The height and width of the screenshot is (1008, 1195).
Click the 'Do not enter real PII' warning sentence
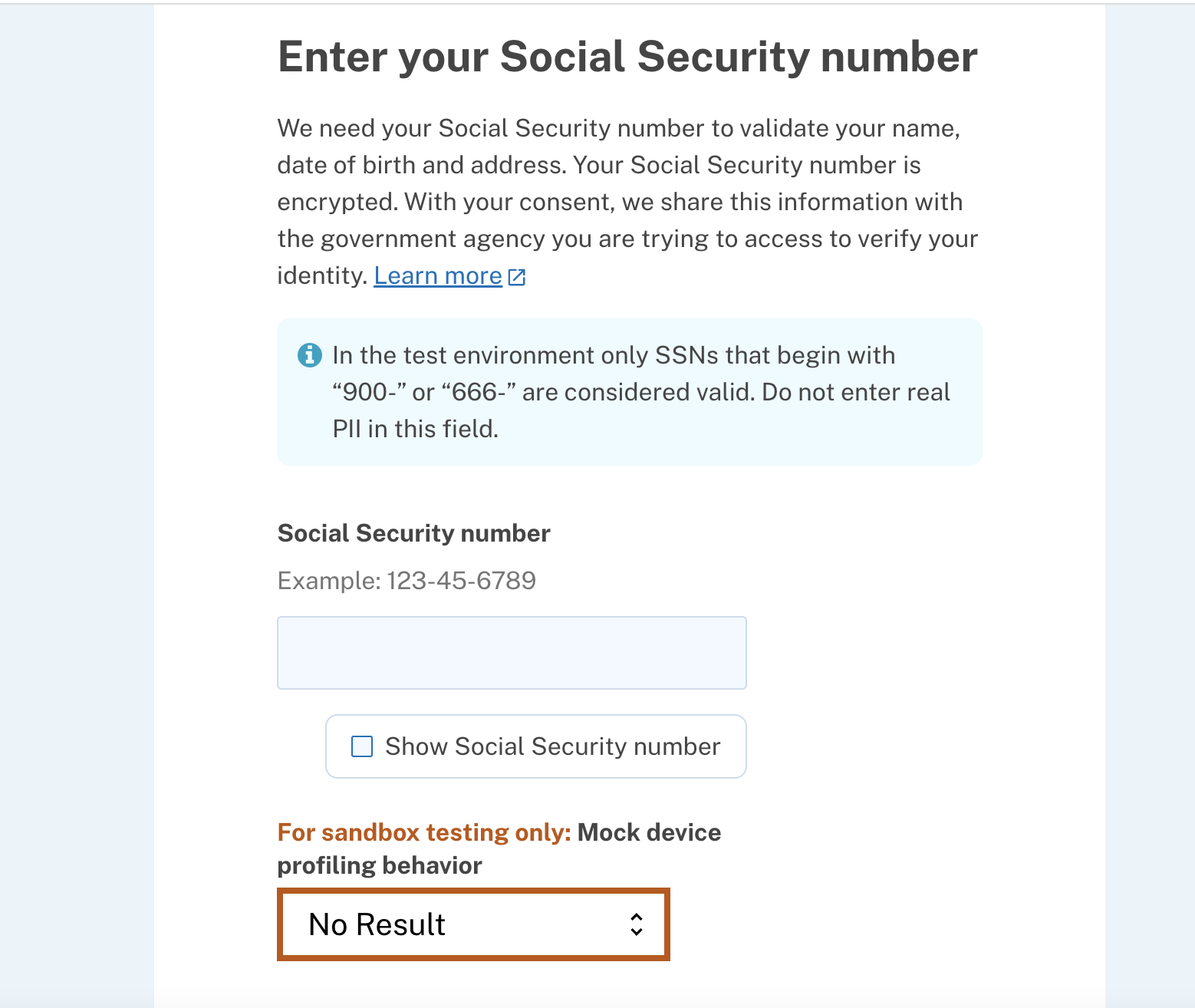coord(855,392)
